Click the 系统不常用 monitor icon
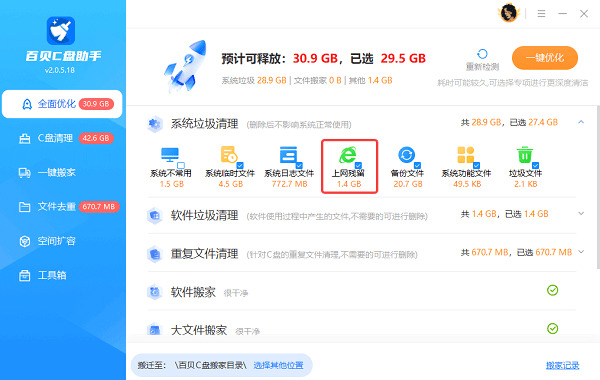This screenshot has width=600, height=380. click(170, 155)
